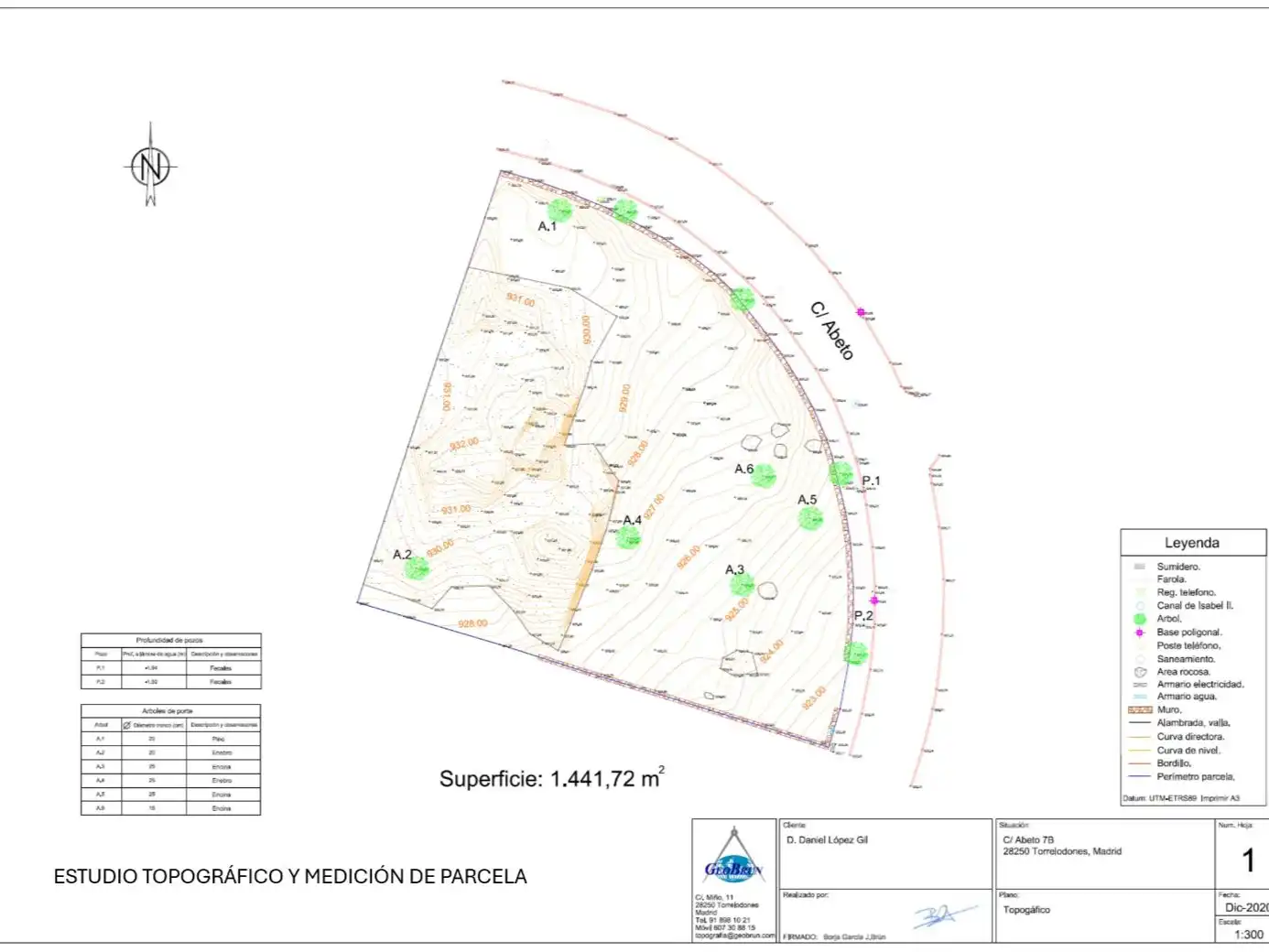This screenshot has height=952, width=1269.
Task: Select the tree symbol labeled A.4
Action: coord(628,536)
